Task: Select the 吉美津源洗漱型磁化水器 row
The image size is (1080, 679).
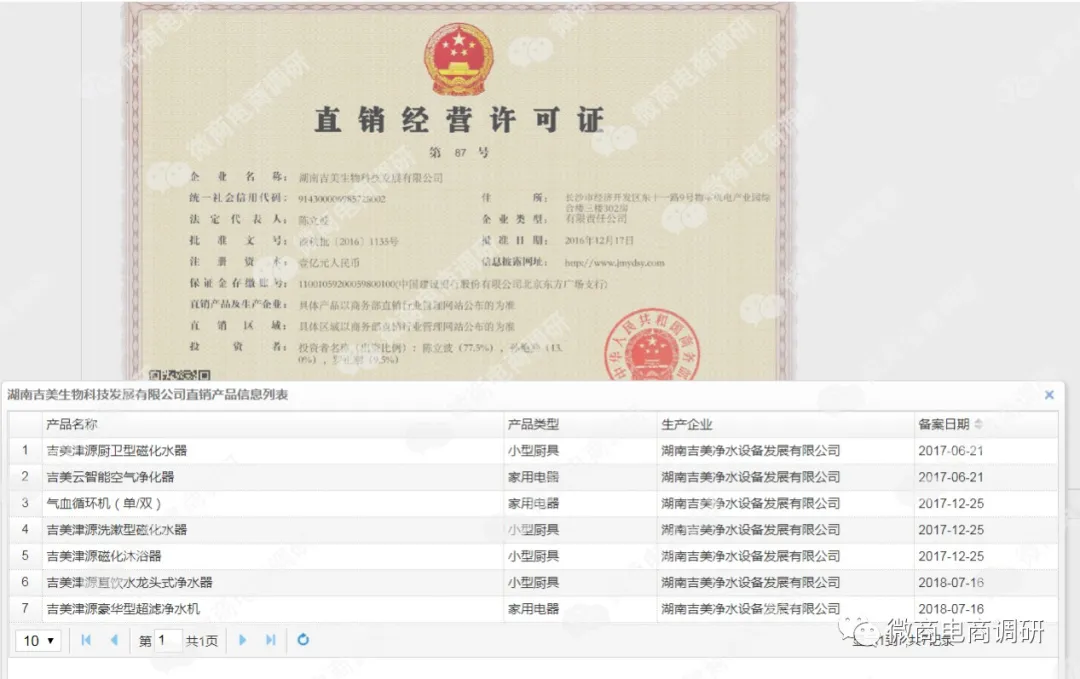Action: click(x=117, y=530)
